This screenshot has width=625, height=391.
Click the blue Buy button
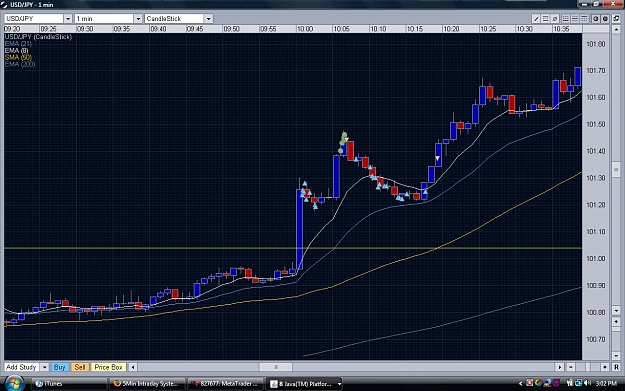click(59, 367)
